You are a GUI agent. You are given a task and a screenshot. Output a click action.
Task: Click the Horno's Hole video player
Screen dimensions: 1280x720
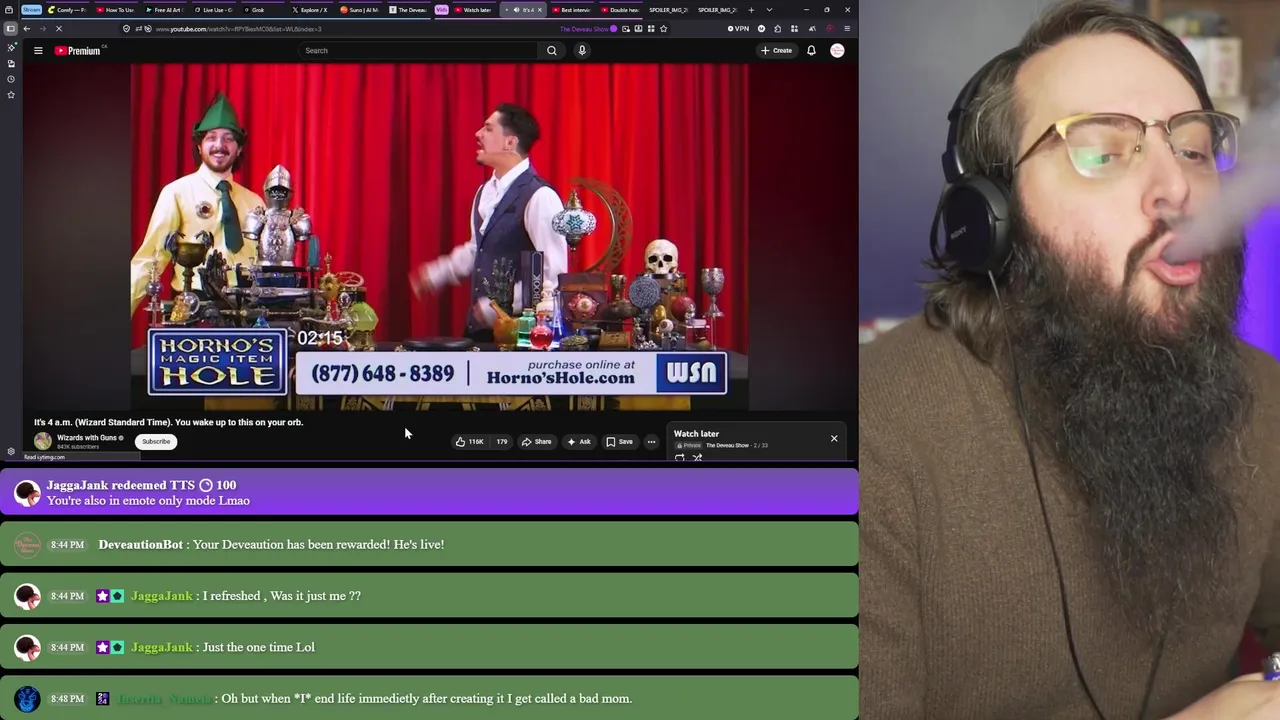point(439,237)
